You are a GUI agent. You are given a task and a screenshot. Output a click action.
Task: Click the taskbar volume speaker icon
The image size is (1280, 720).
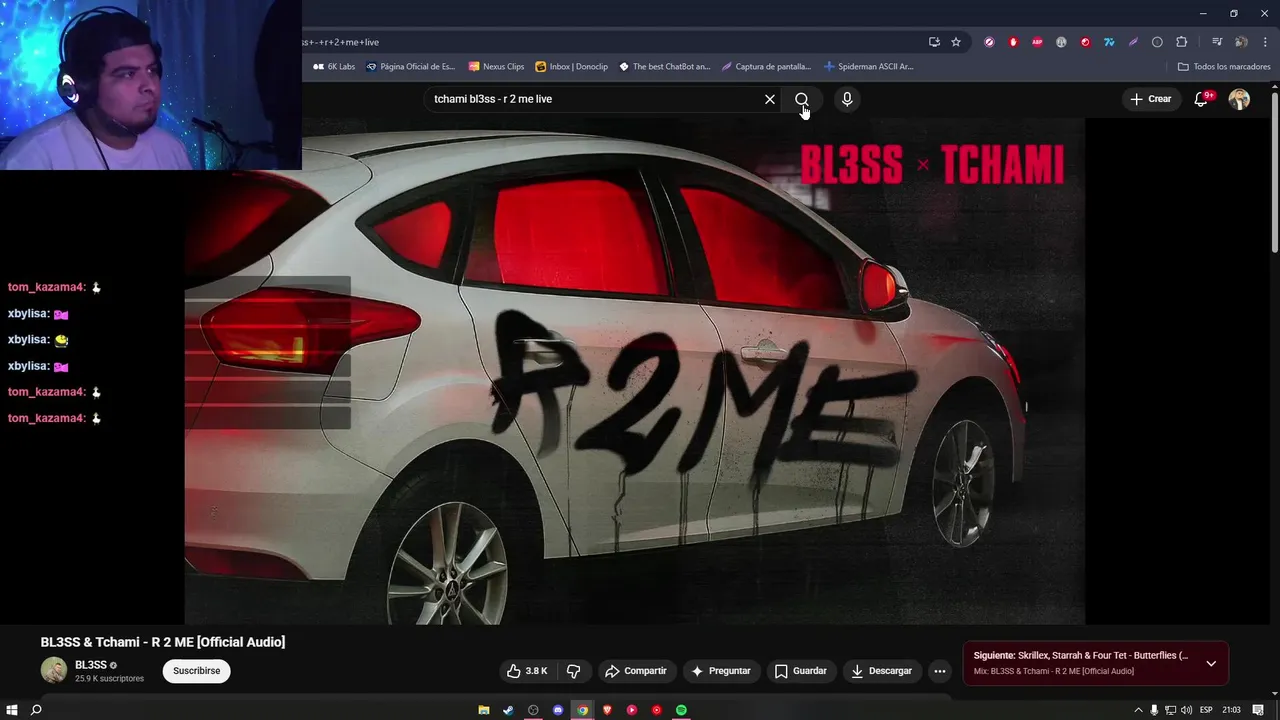[x=1186, y=710]
